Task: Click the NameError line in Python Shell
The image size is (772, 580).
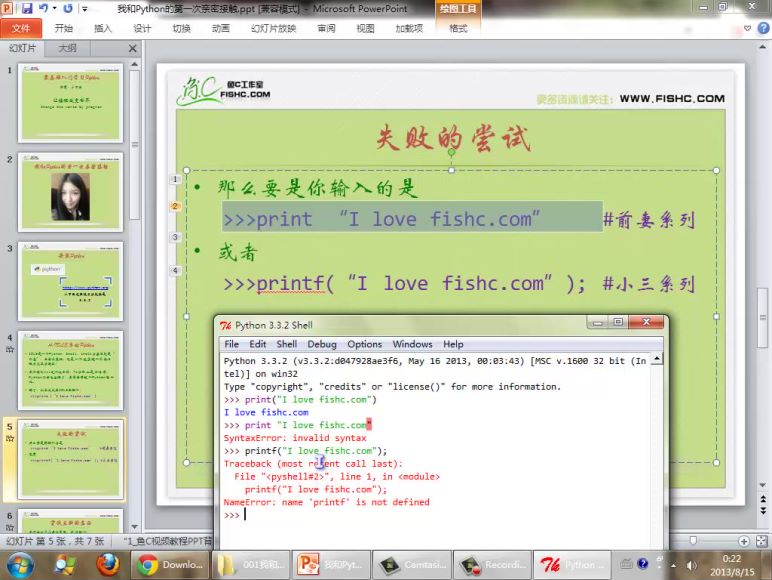Action: [326, 502]
